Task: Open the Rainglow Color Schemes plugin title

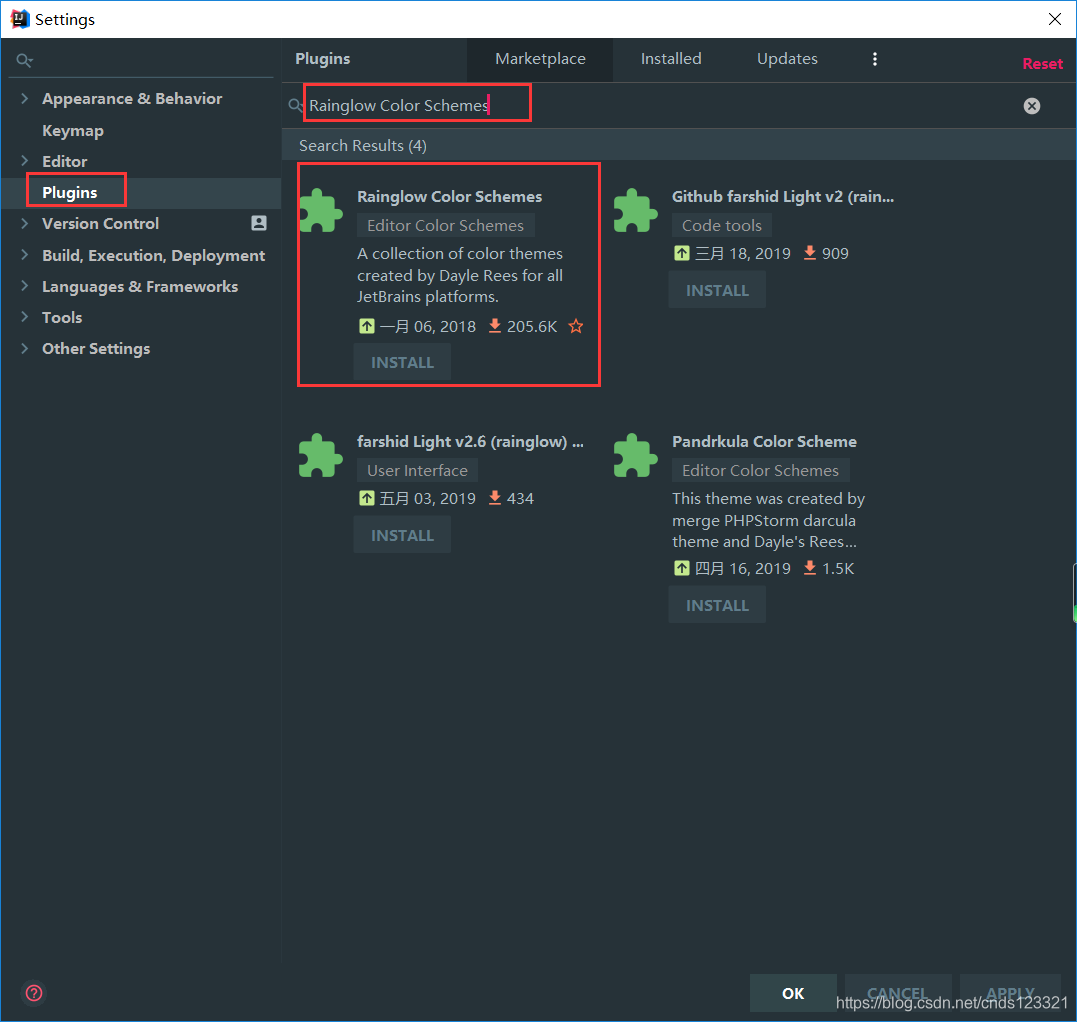Action: [449, 197]
